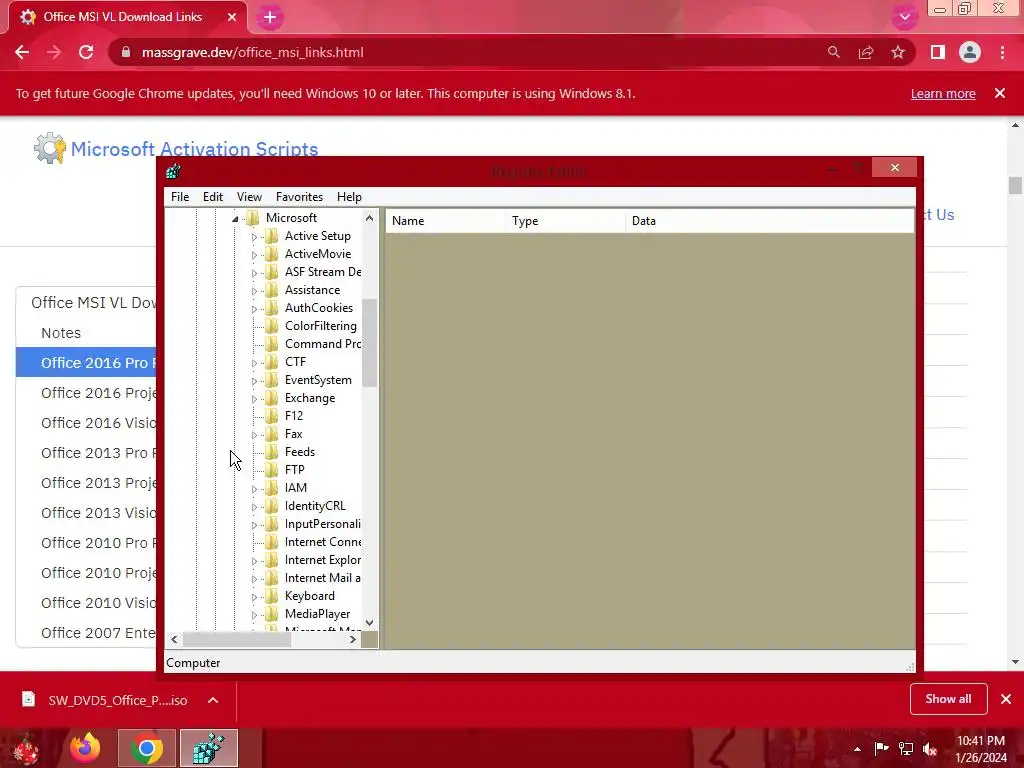This screenshot has width=1024, height=768.
Task: Expand the IdentityCRL key
Action: click(254, 507)
